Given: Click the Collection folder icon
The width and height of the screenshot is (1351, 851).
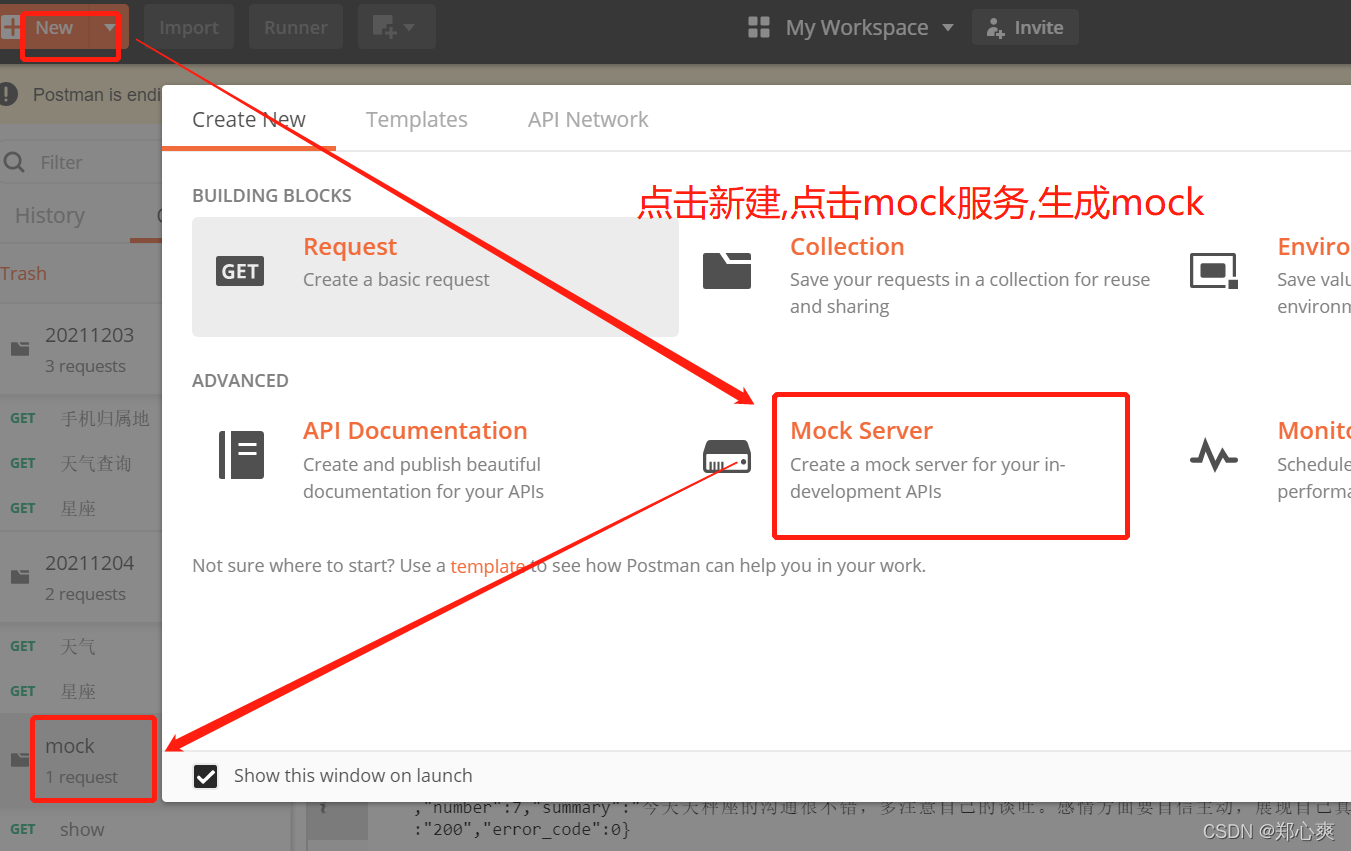Looking at the screenshot, I should [x=727, y=270].
